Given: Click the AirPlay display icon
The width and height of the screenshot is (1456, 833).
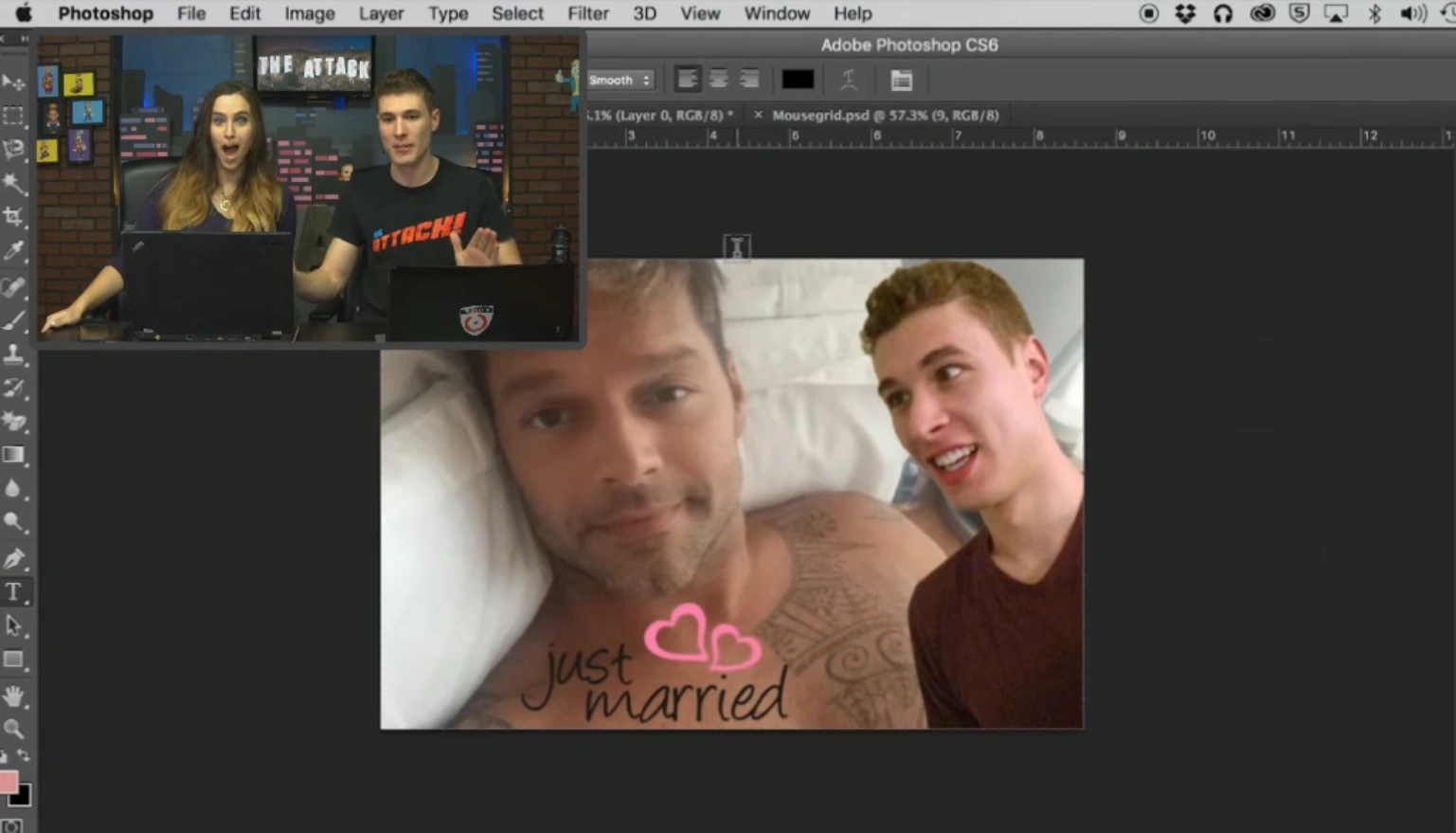Looking at the screenshot, I should (x=1336, y=13).
